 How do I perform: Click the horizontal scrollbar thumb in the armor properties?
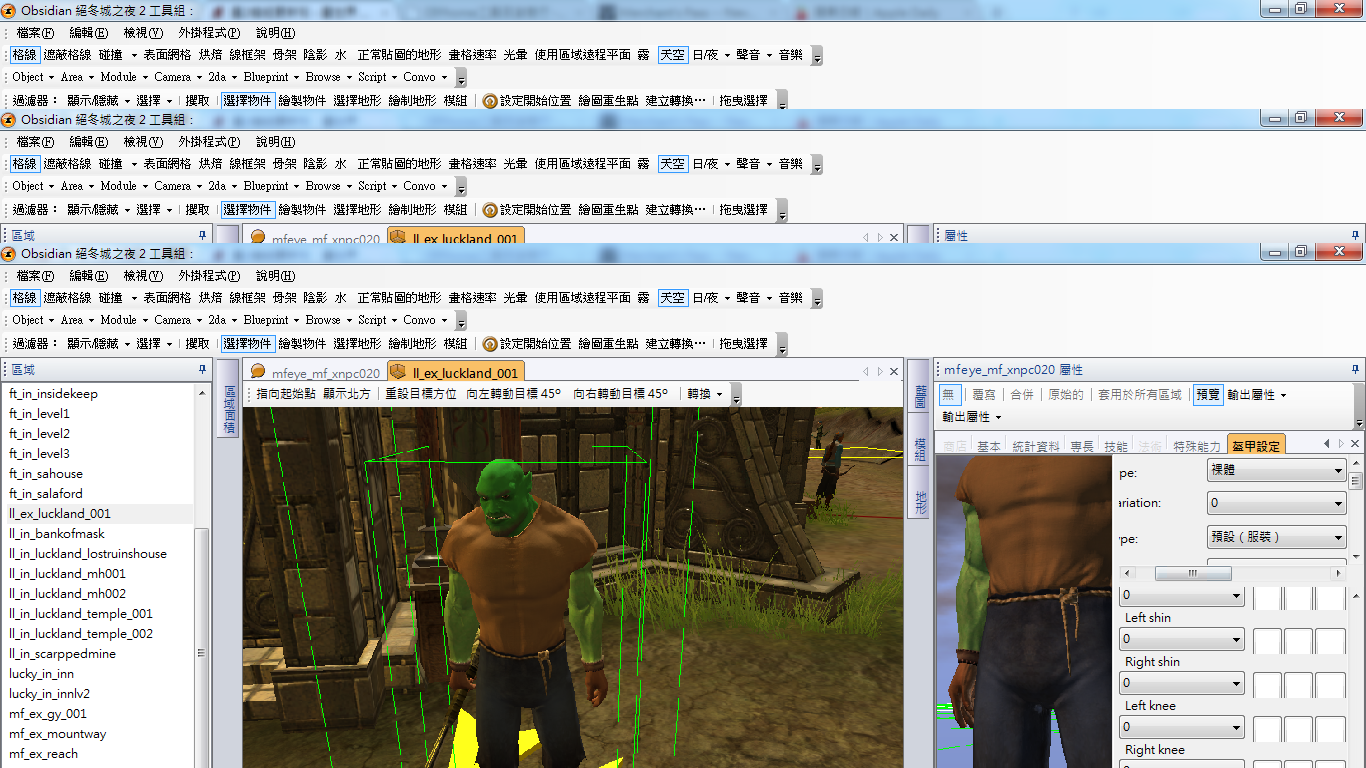(1193, 574)
